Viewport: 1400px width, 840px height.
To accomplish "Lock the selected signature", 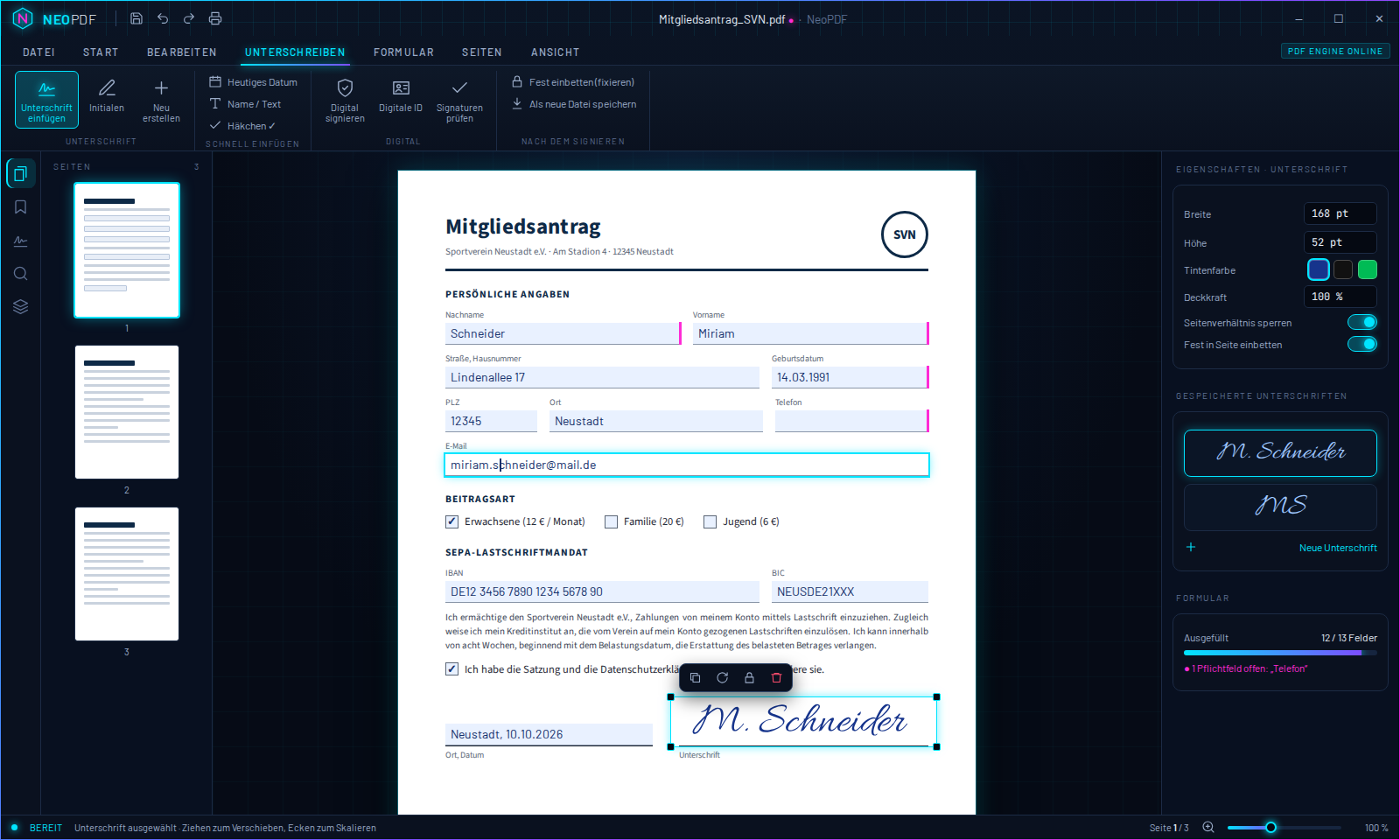I will coord(749,677).
